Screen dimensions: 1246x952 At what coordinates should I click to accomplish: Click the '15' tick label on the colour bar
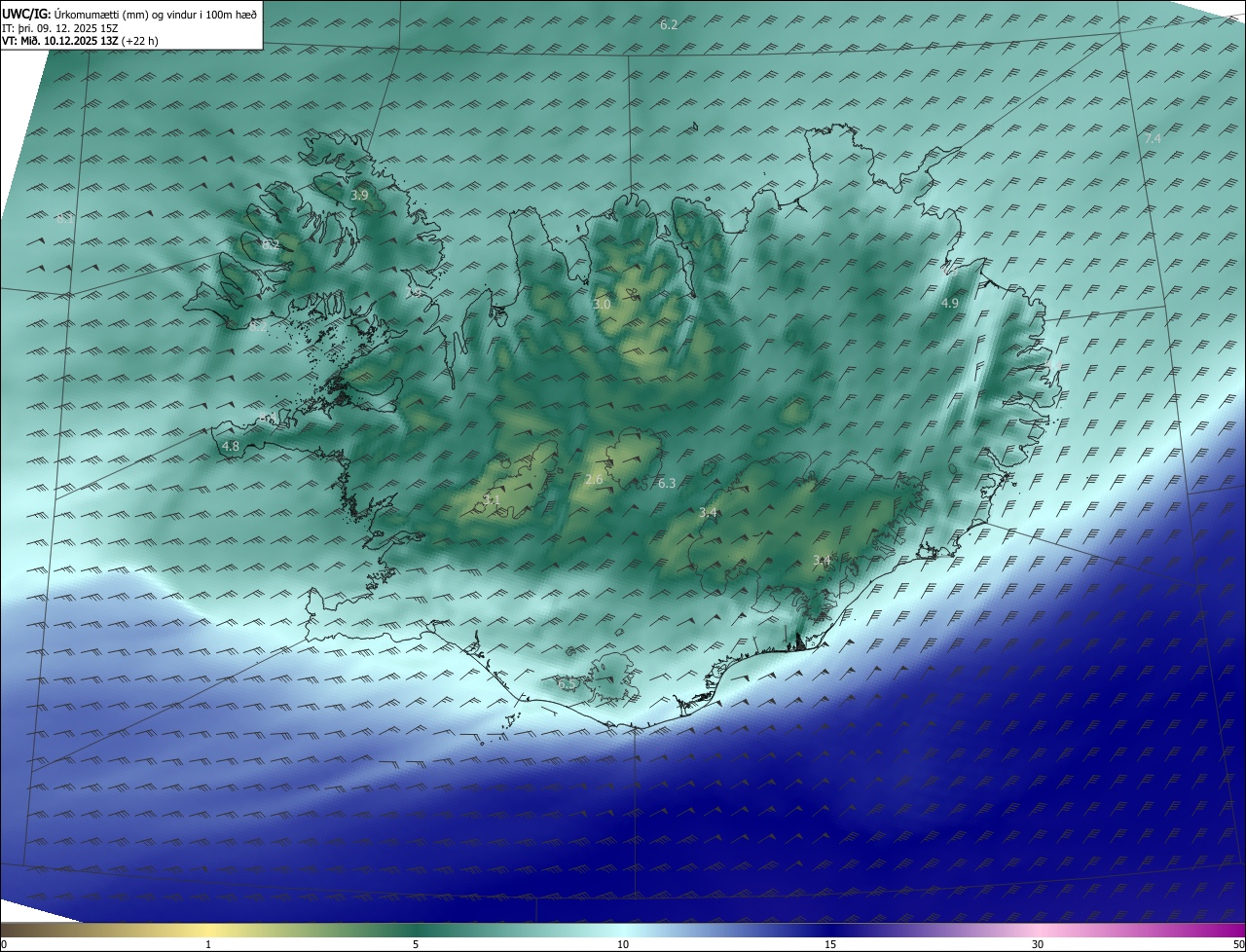[x=830, y=944]
